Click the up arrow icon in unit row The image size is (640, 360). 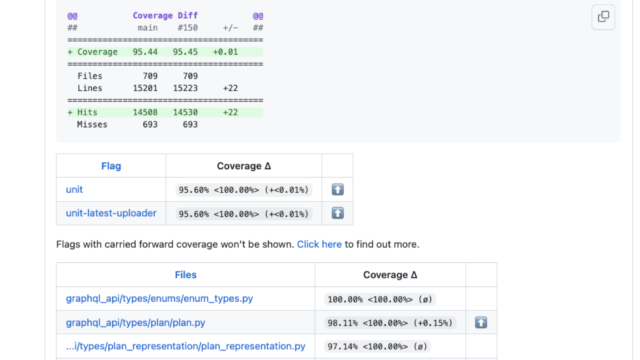(338, 189)
